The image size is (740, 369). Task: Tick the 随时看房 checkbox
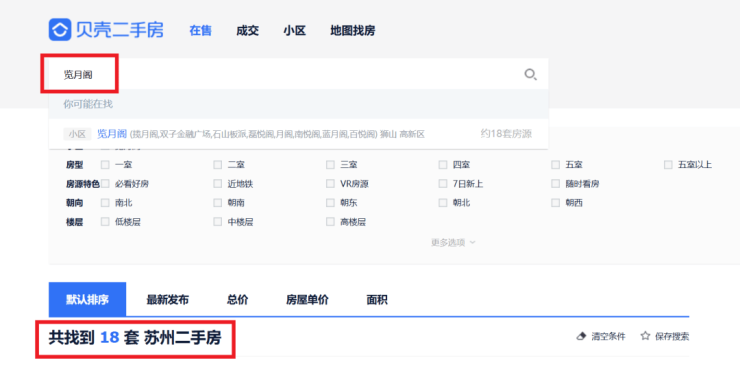(x=555, y=184)
